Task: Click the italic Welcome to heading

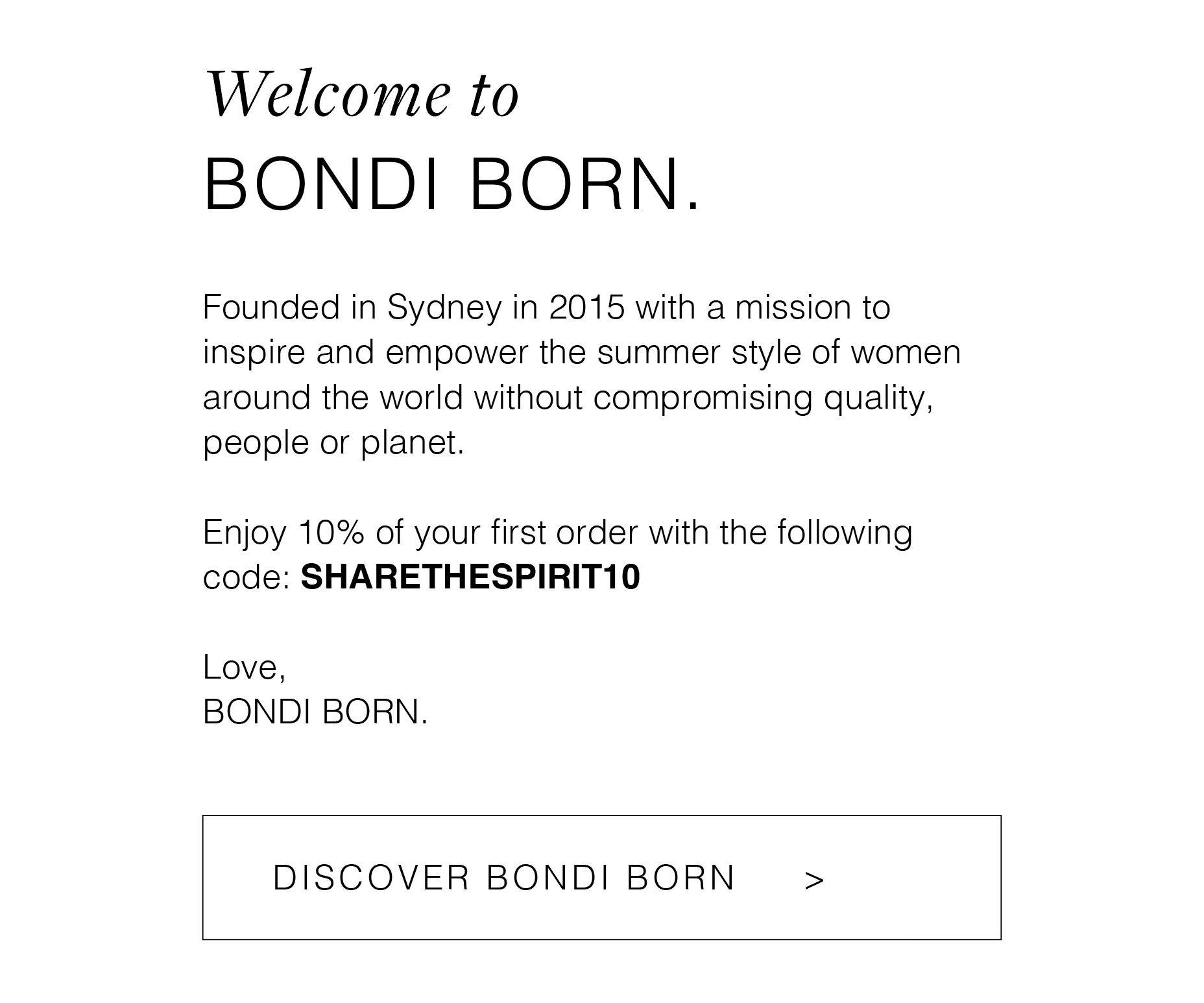Action: [361, 94]
